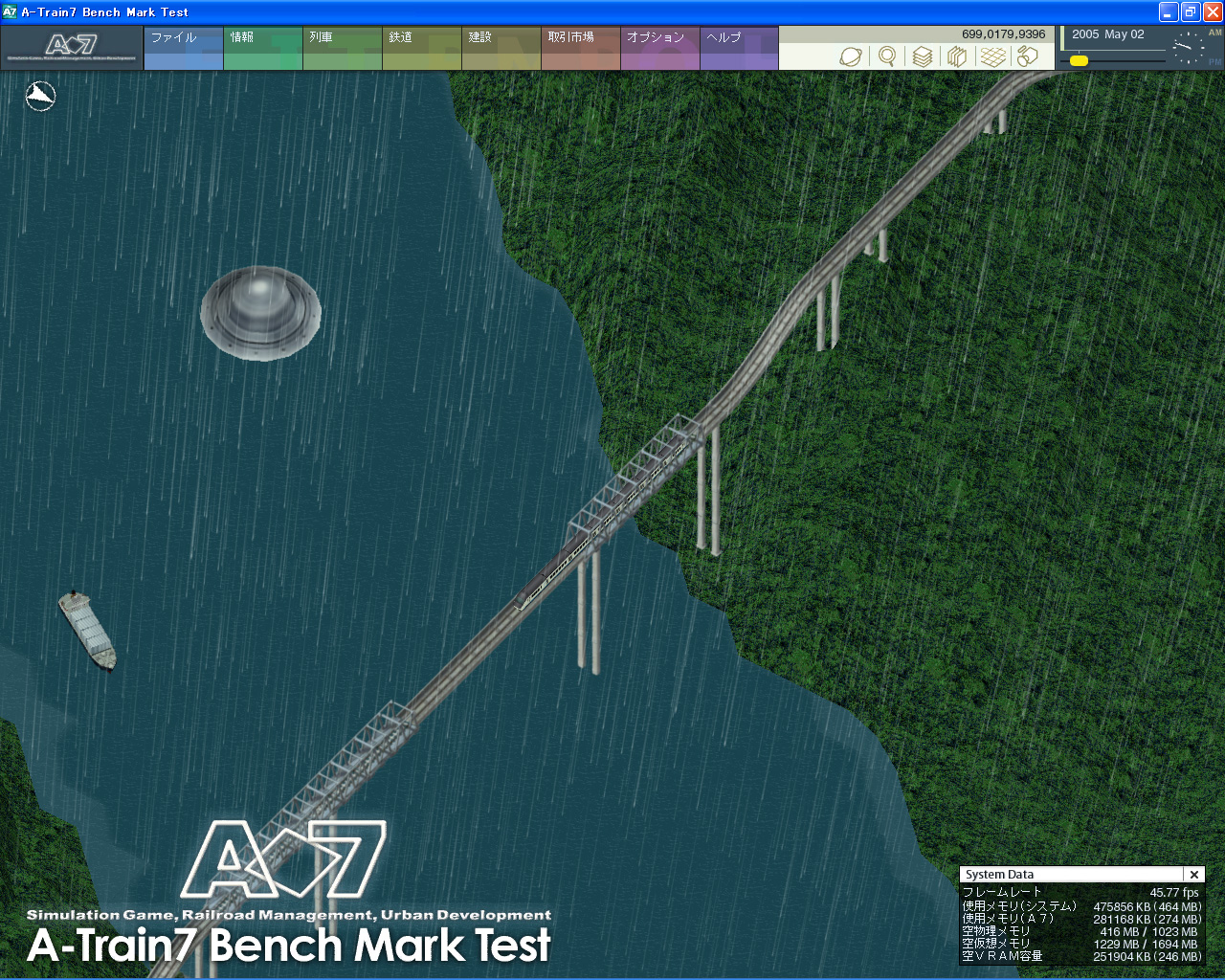Image resolution: width=1225 pixels, height=980 pixels.
Task: Click the フレームレート 45.77 fps reading
Action: 1080,892
